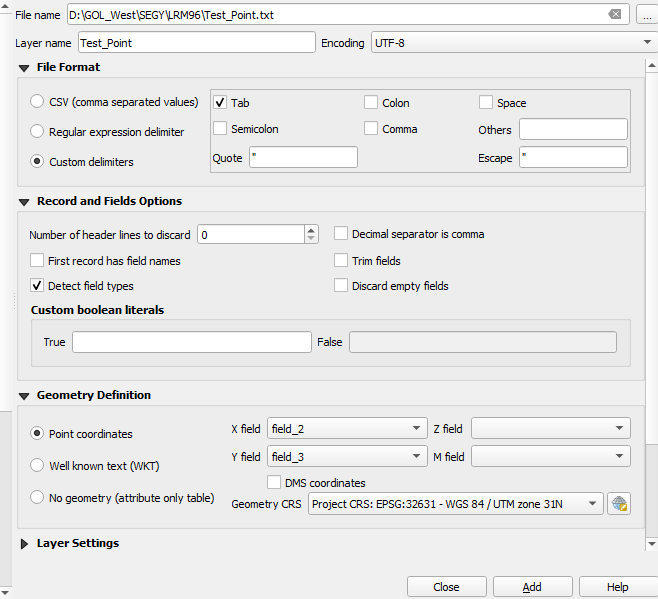Uncheck the Tab delimiter checkbox
The image size is (658, 599).
coord(220,103)
